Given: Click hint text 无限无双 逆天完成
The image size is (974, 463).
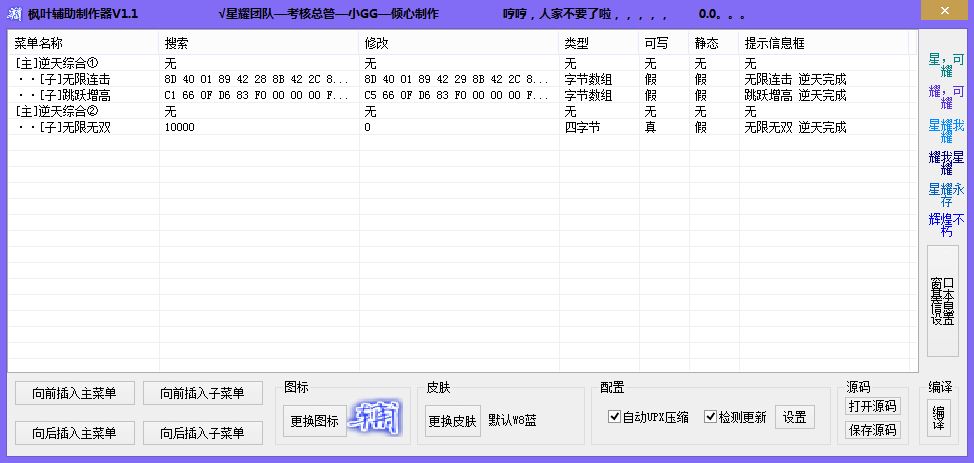Looking at the screenshot, I should 795,127.
